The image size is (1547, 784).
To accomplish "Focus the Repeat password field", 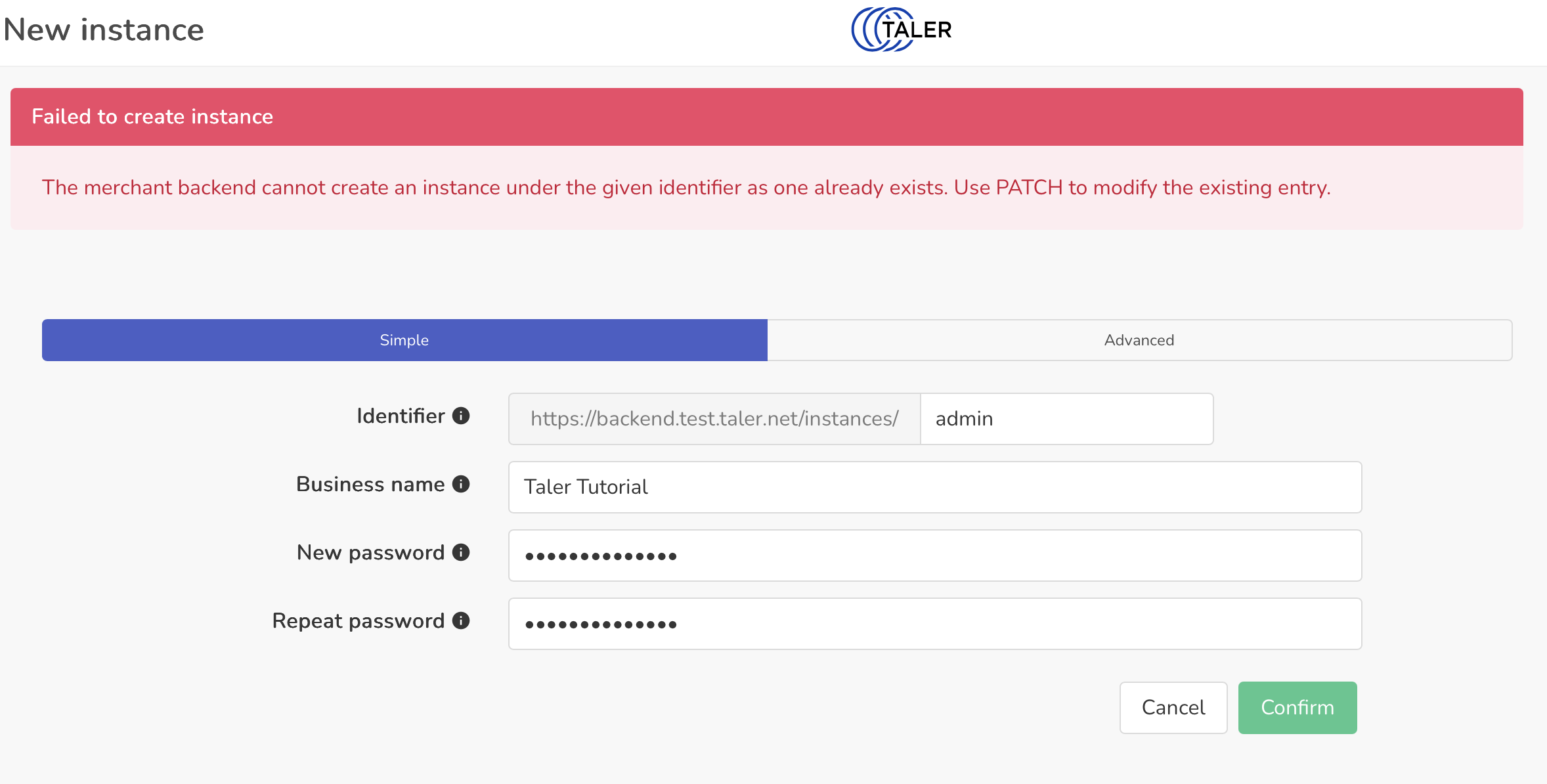I will [935, 624].
